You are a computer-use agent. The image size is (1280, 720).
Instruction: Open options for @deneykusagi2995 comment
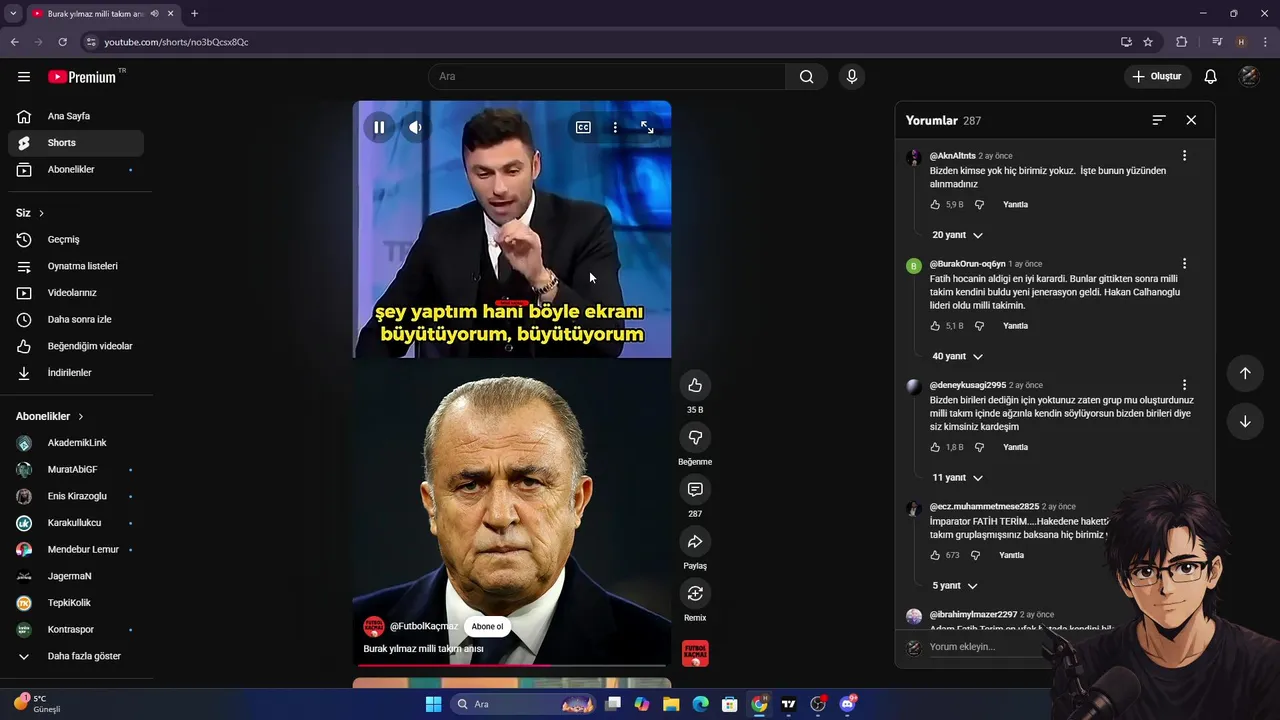(x=1184, y=385)
